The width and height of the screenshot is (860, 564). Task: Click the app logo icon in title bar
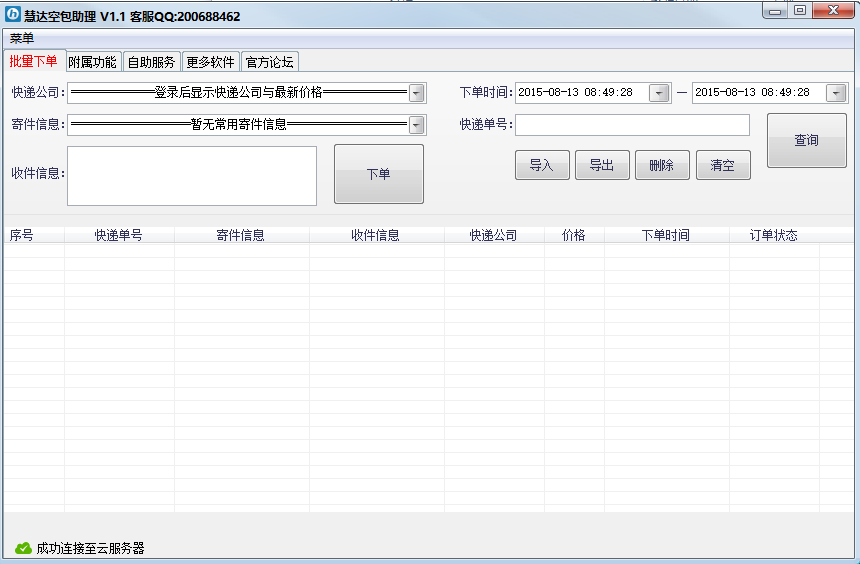click(13, 15)
